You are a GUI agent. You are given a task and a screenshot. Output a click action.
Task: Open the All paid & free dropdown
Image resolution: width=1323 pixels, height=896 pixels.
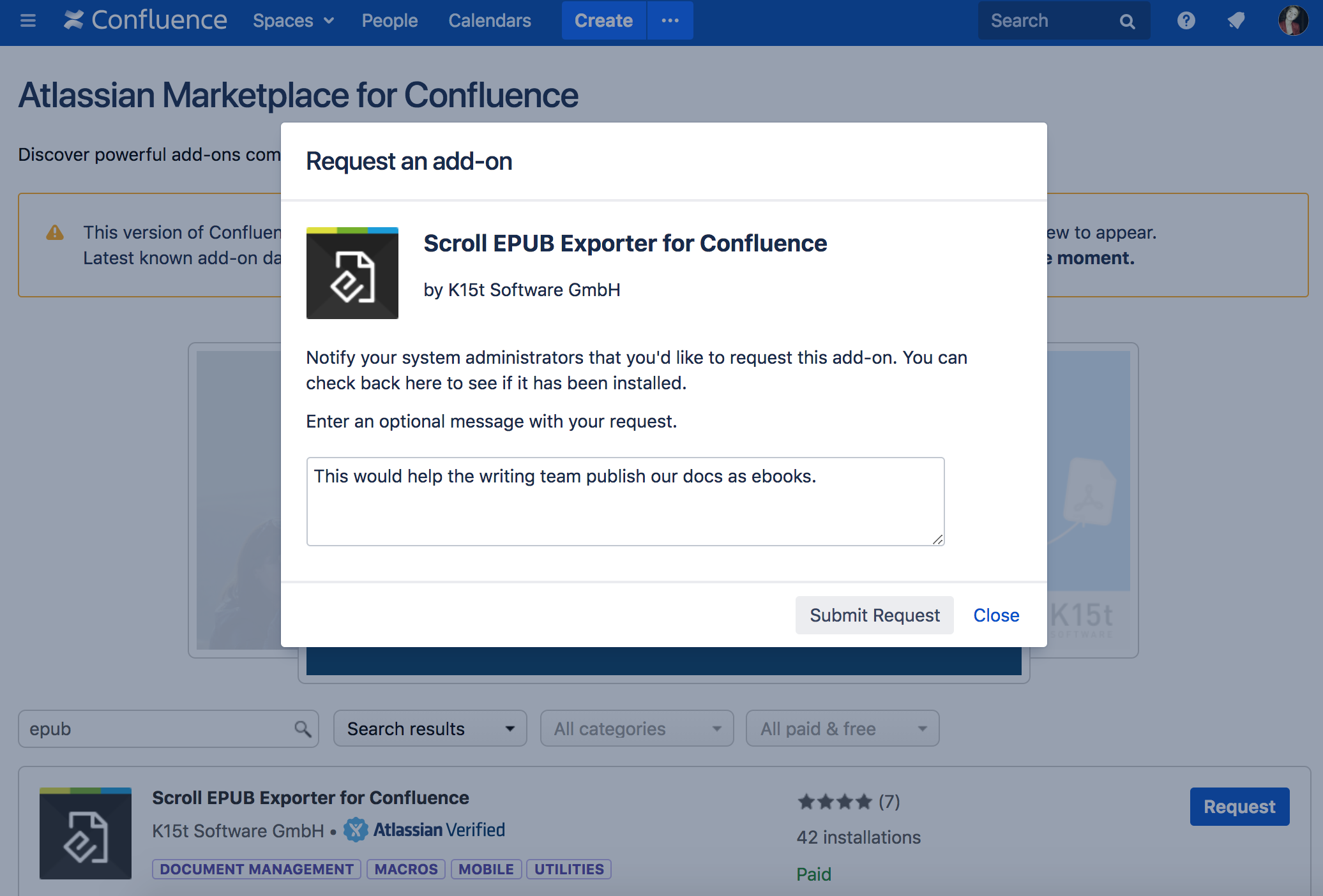842,729
